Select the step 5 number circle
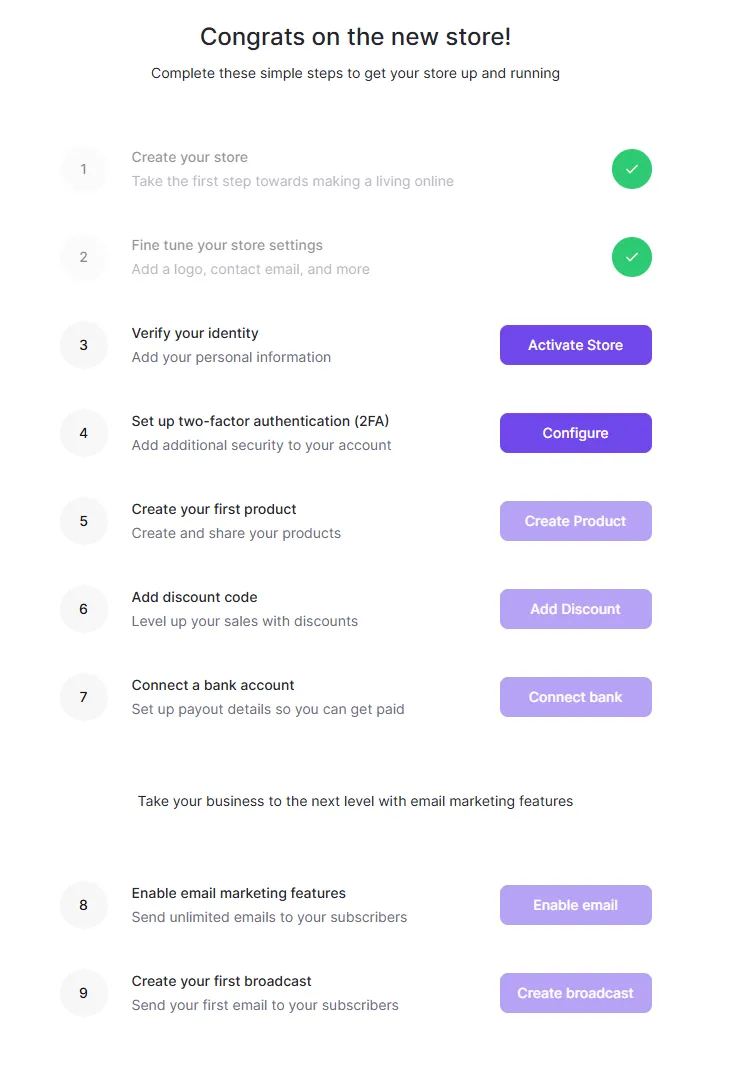754x1073 pixels. point(83,521)
